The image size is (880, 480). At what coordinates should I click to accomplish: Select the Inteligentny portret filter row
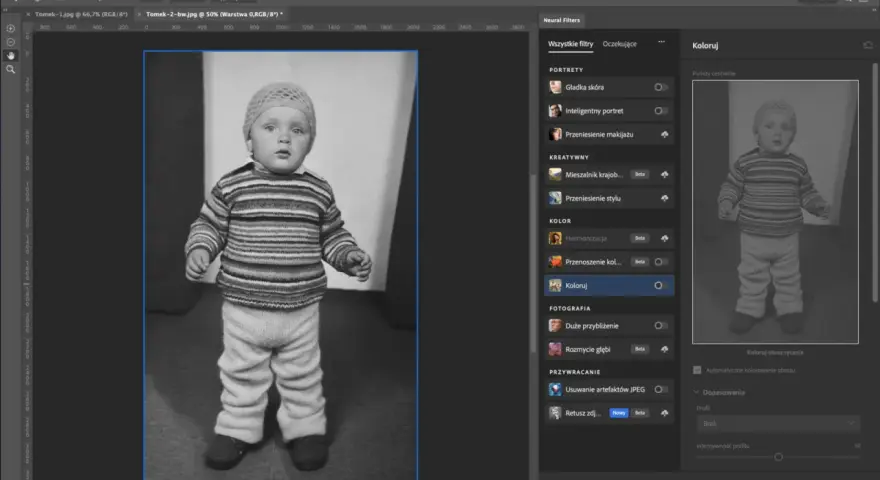click(x=609, y=111)
